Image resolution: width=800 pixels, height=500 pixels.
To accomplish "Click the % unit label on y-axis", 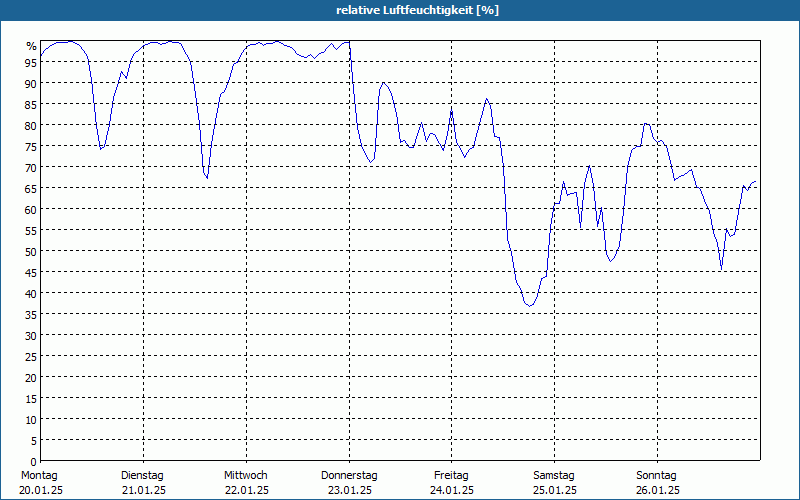I will 32,46.
